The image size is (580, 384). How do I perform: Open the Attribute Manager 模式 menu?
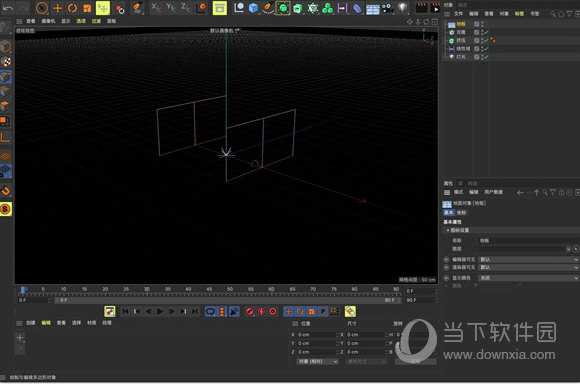[458, 192]
